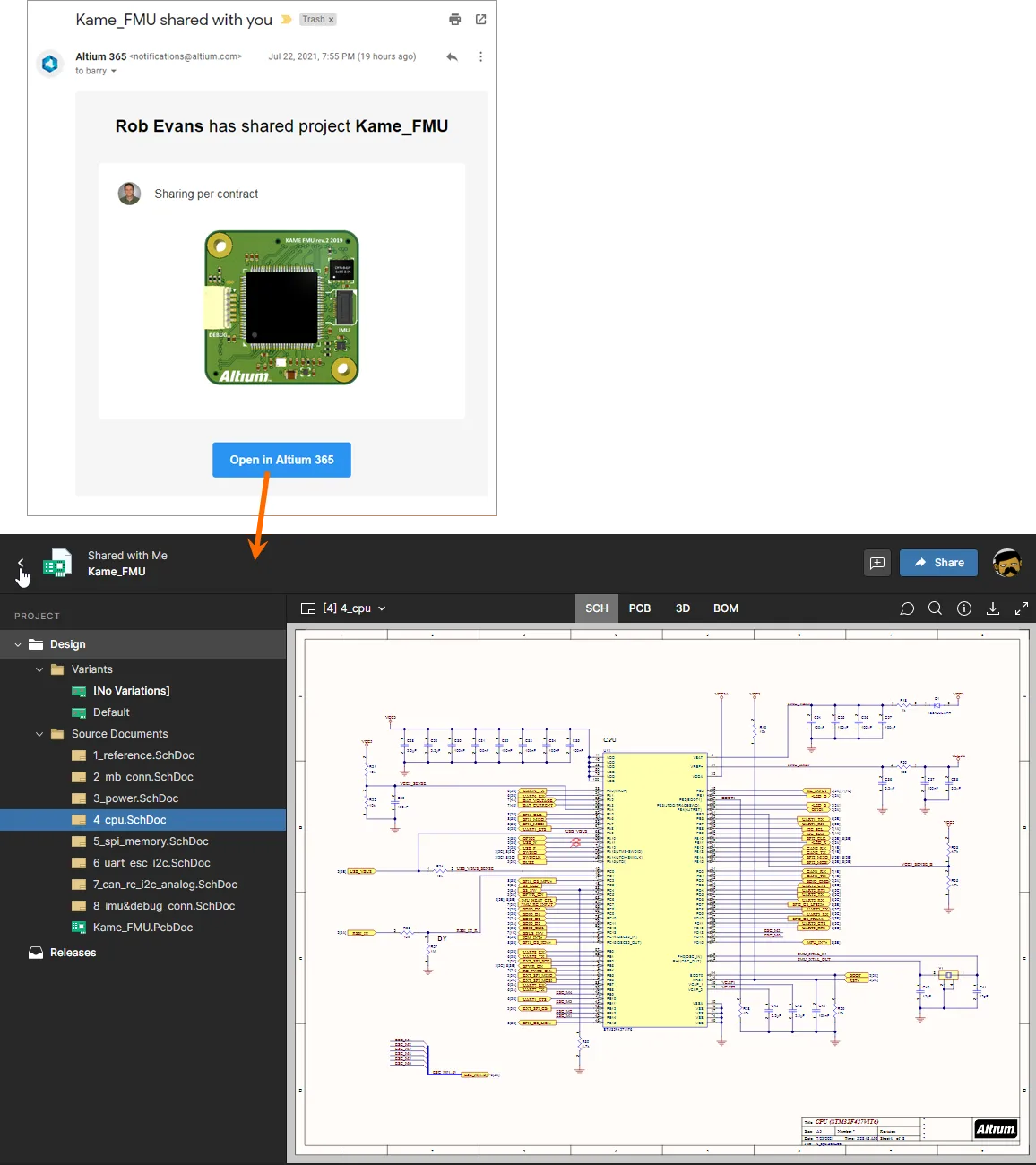
Task: Open 7_can_rc_i2c_analog.SchDoc
Action: pos(165,885)
